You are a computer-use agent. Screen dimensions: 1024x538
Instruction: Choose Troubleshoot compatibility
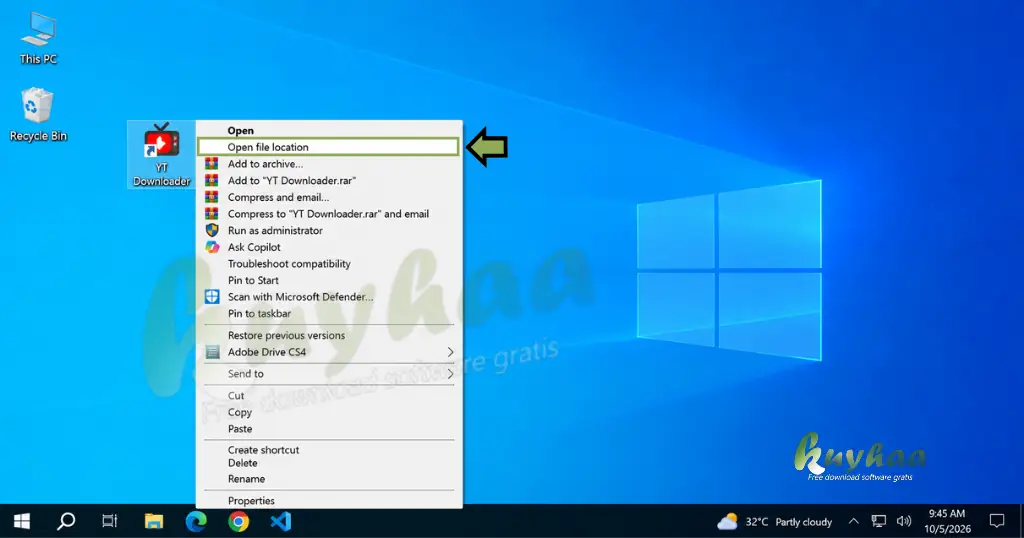click(x=328, y=264)
